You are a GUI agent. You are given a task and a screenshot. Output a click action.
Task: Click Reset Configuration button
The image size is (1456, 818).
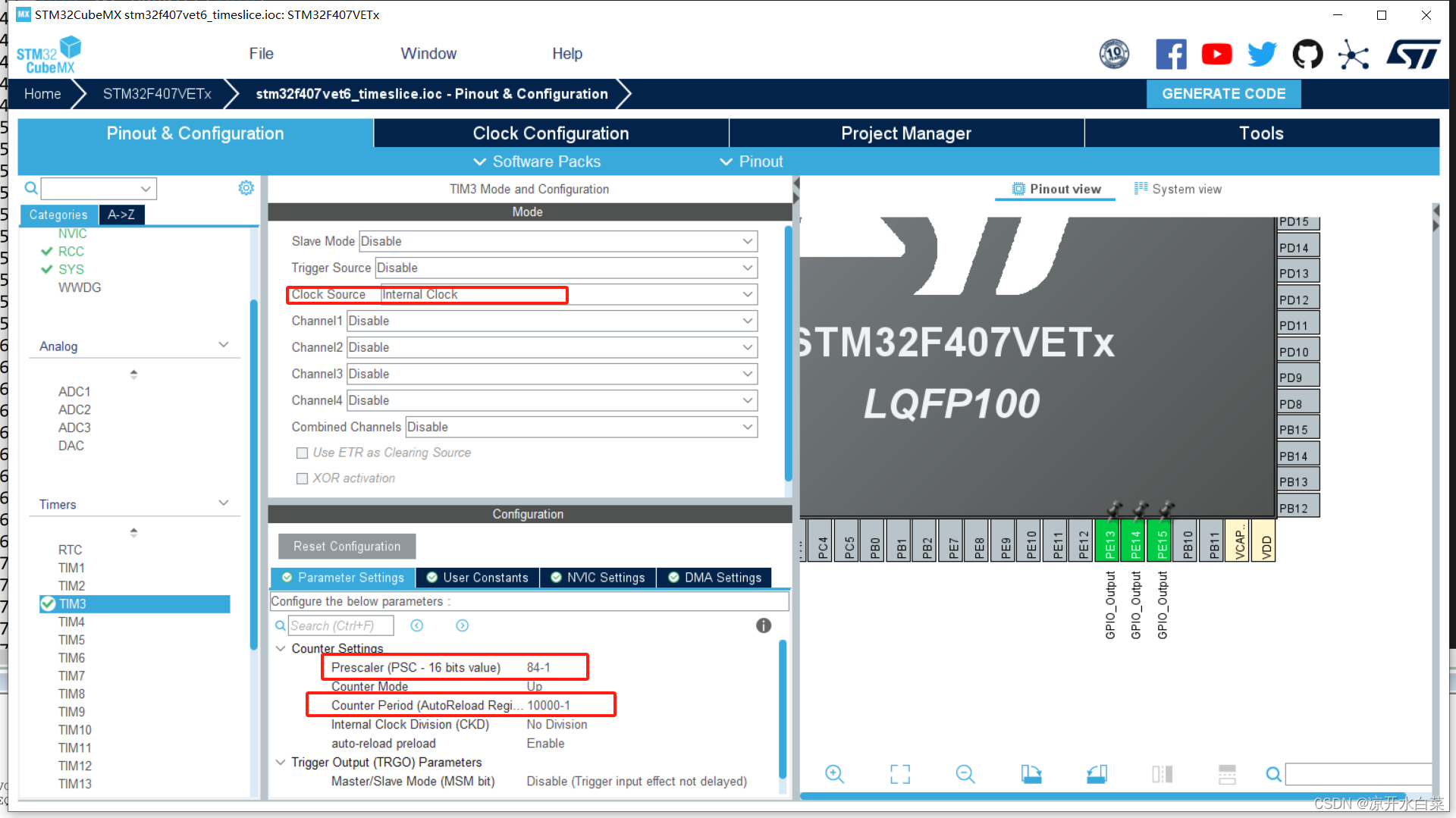[347, 546]
